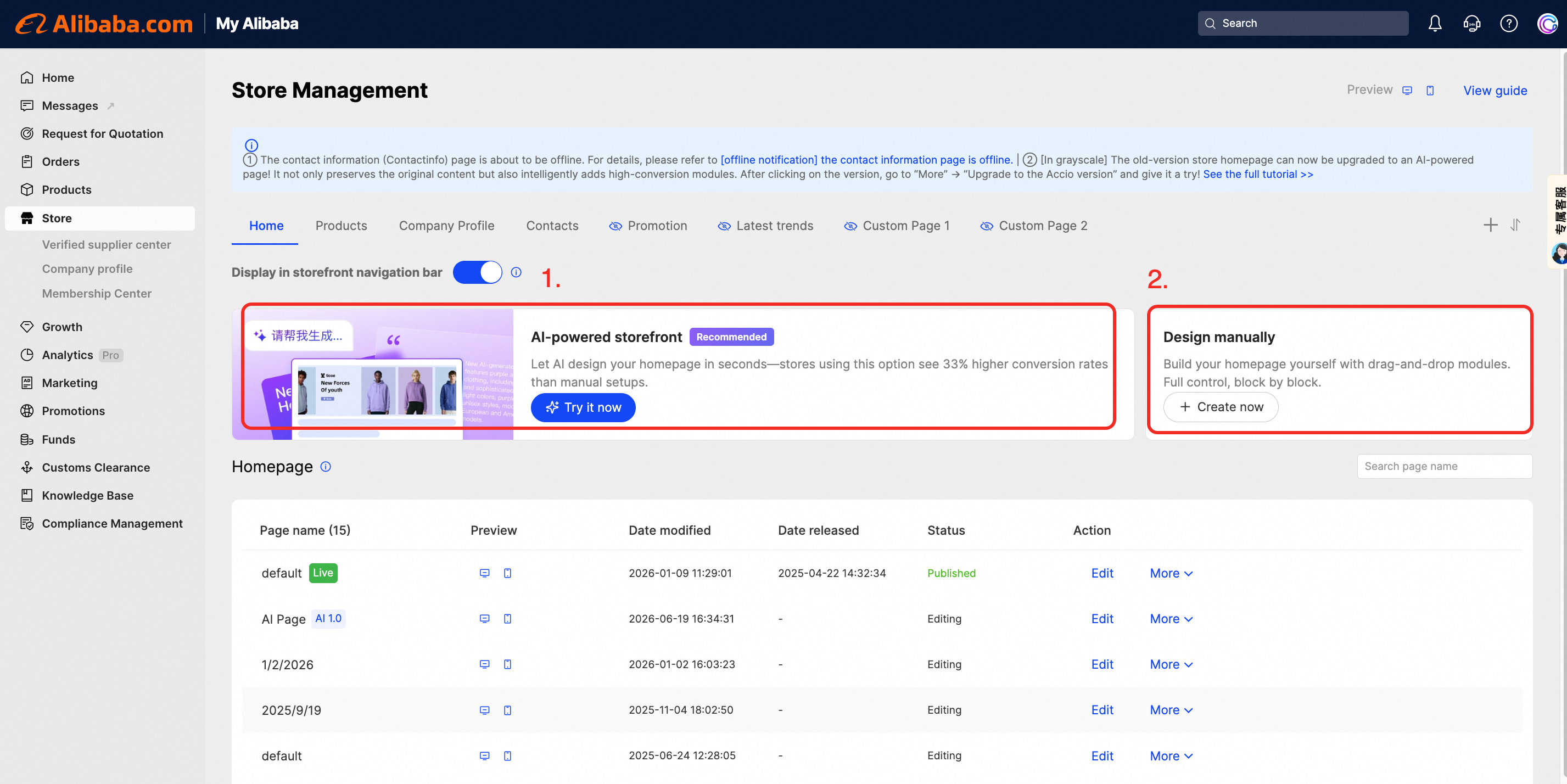Open the account profile avatar
Image resolution: width=1567 pixels, height=784 pixels.
pos(1547,23)
